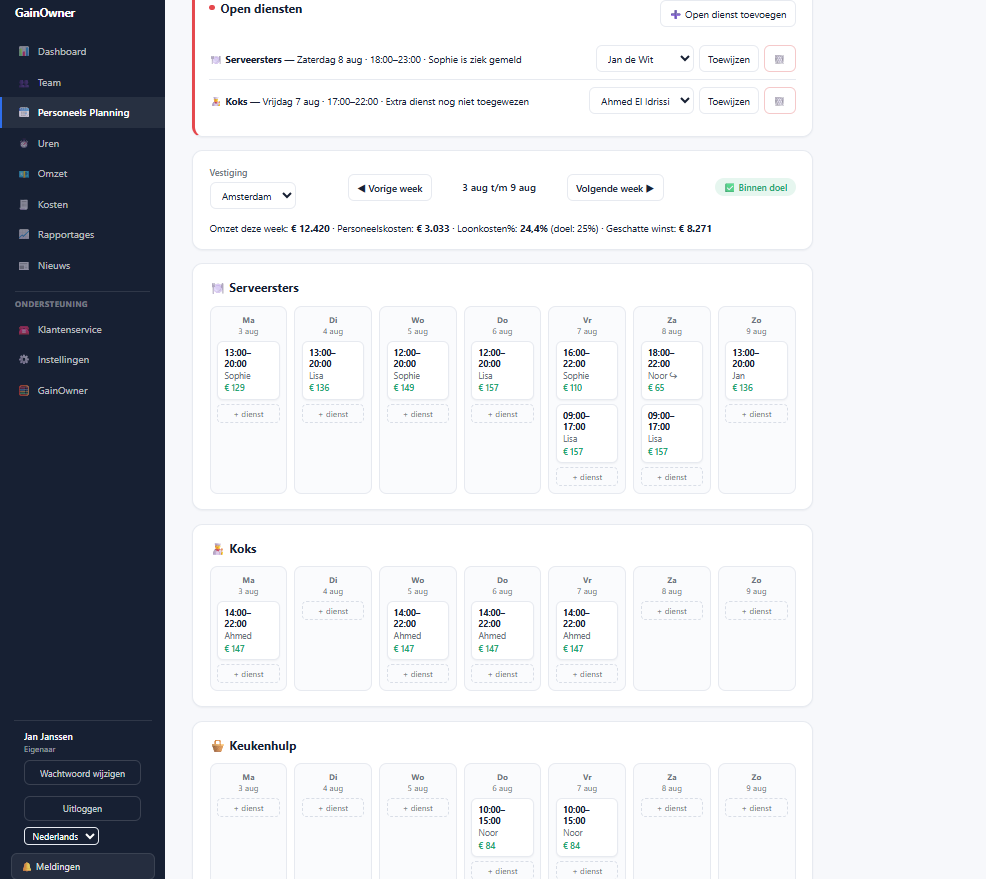Click the Dashboard sidebar icon
Viewport: 986px width, 879px height.
(x=24, y=52)
